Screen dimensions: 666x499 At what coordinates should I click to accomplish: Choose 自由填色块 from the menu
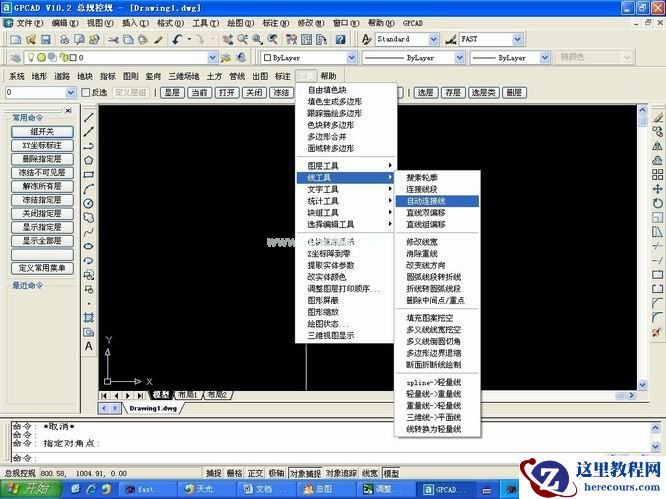tap(346, 90)
